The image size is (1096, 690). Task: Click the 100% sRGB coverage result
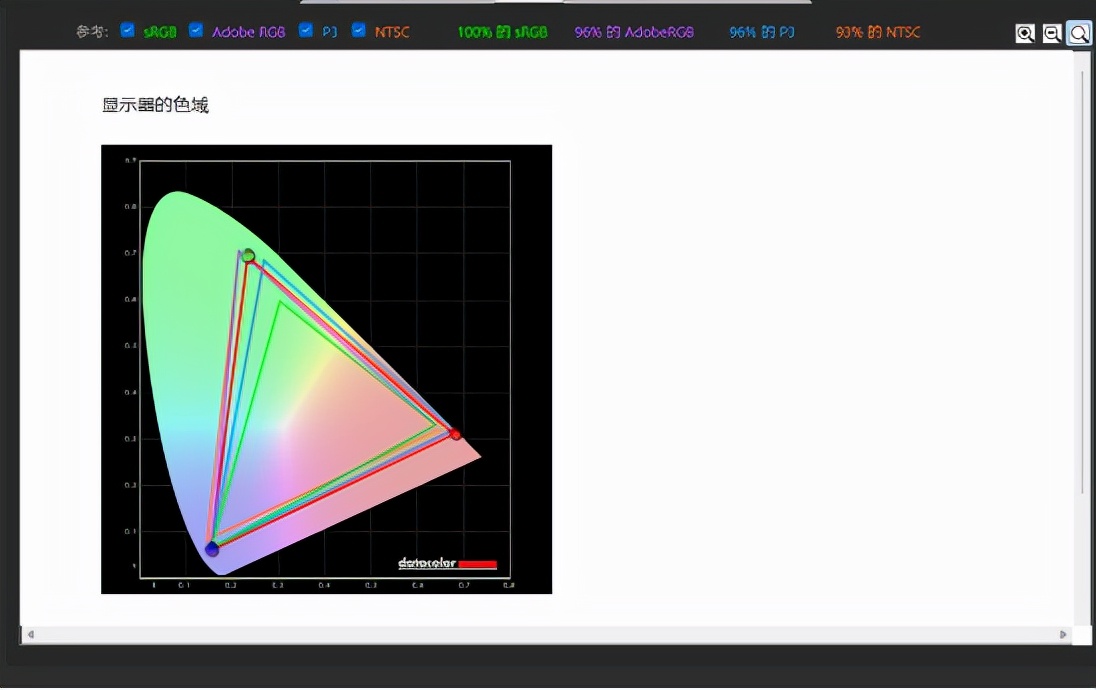pyautogui.click(x=502, y=32)
